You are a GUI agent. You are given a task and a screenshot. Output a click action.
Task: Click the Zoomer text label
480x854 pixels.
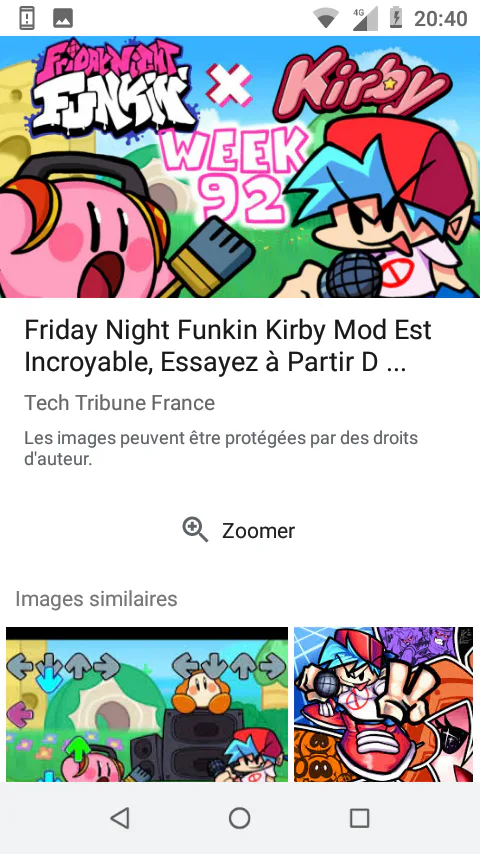coord(258,530)
